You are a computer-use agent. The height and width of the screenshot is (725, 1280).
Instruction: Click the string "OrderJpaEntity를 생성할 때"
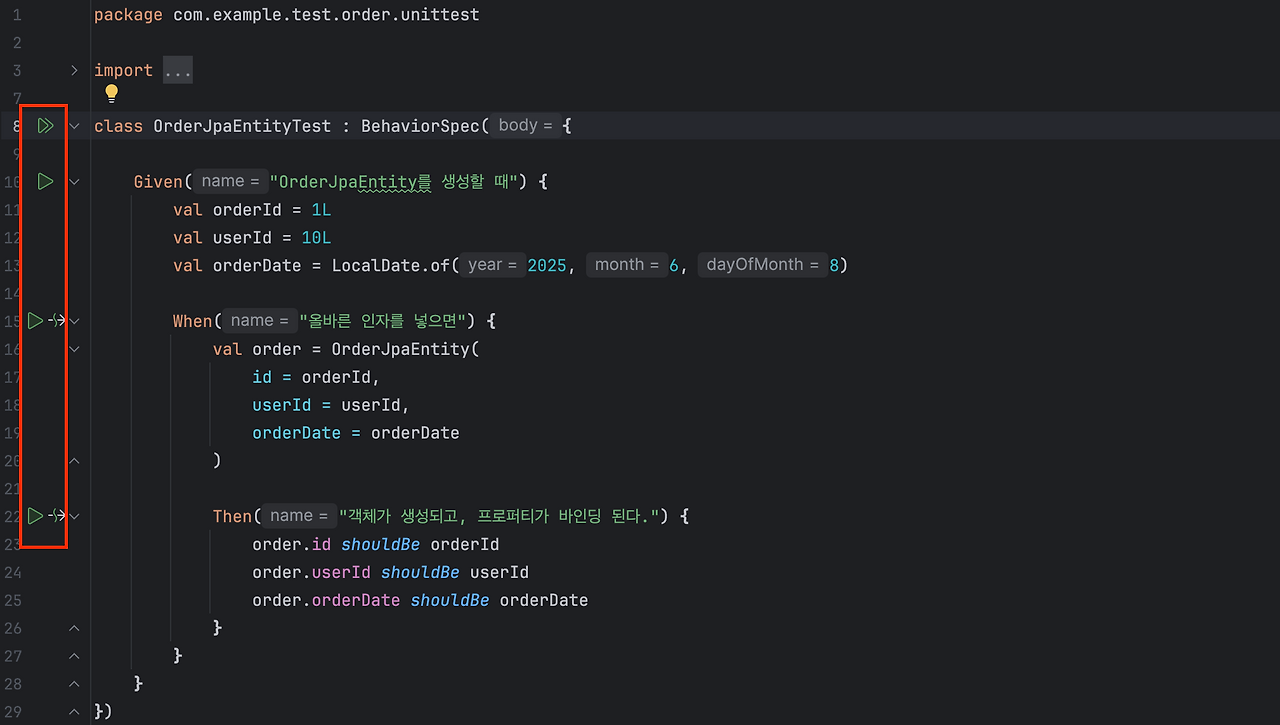point(393,182)
